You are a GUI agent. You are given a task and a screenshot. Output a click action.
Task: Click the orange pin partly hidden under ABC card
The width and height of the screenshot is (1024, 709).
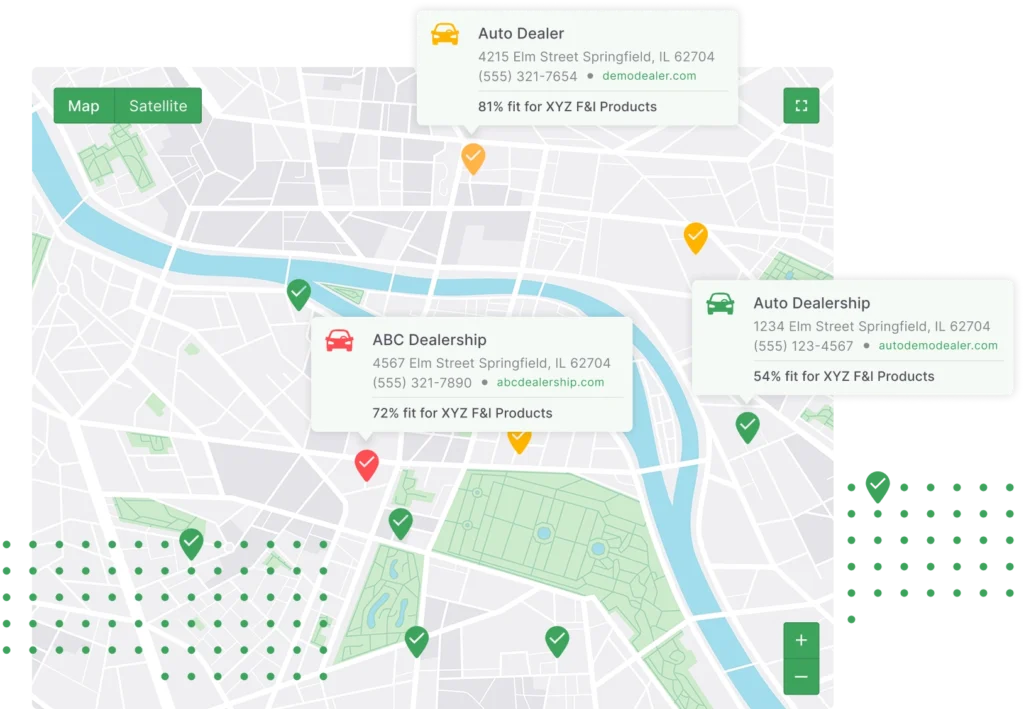click(x=519, y=440)
